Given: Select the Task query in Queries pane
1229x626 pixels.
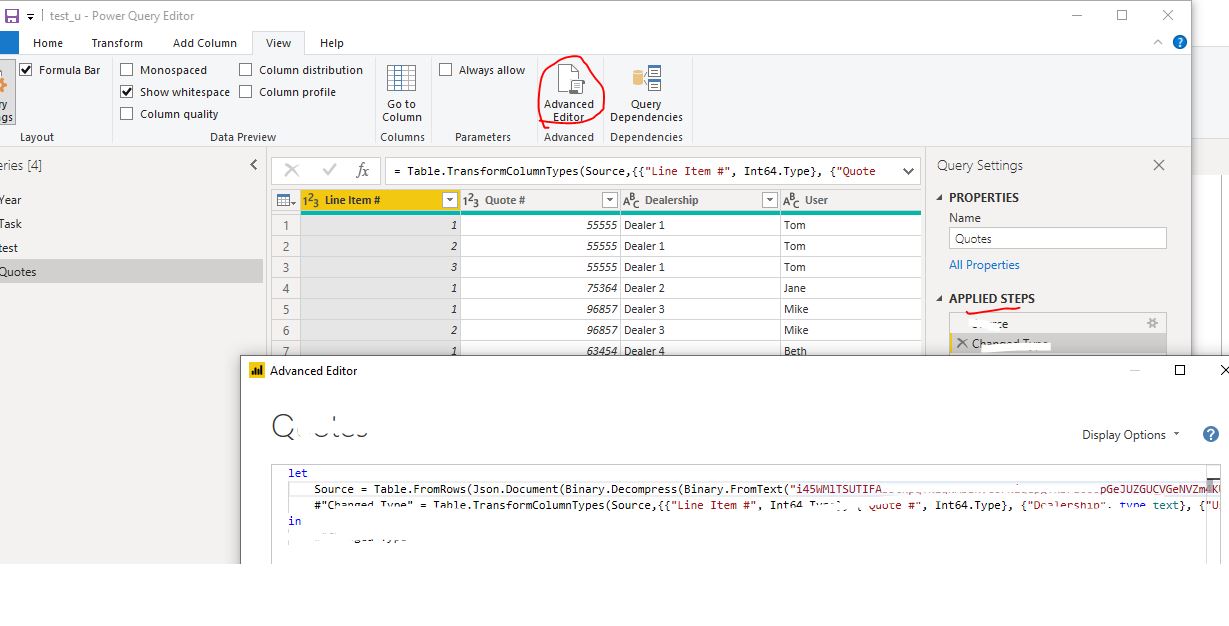Looking at the screenshot, I should click(130, 223).
